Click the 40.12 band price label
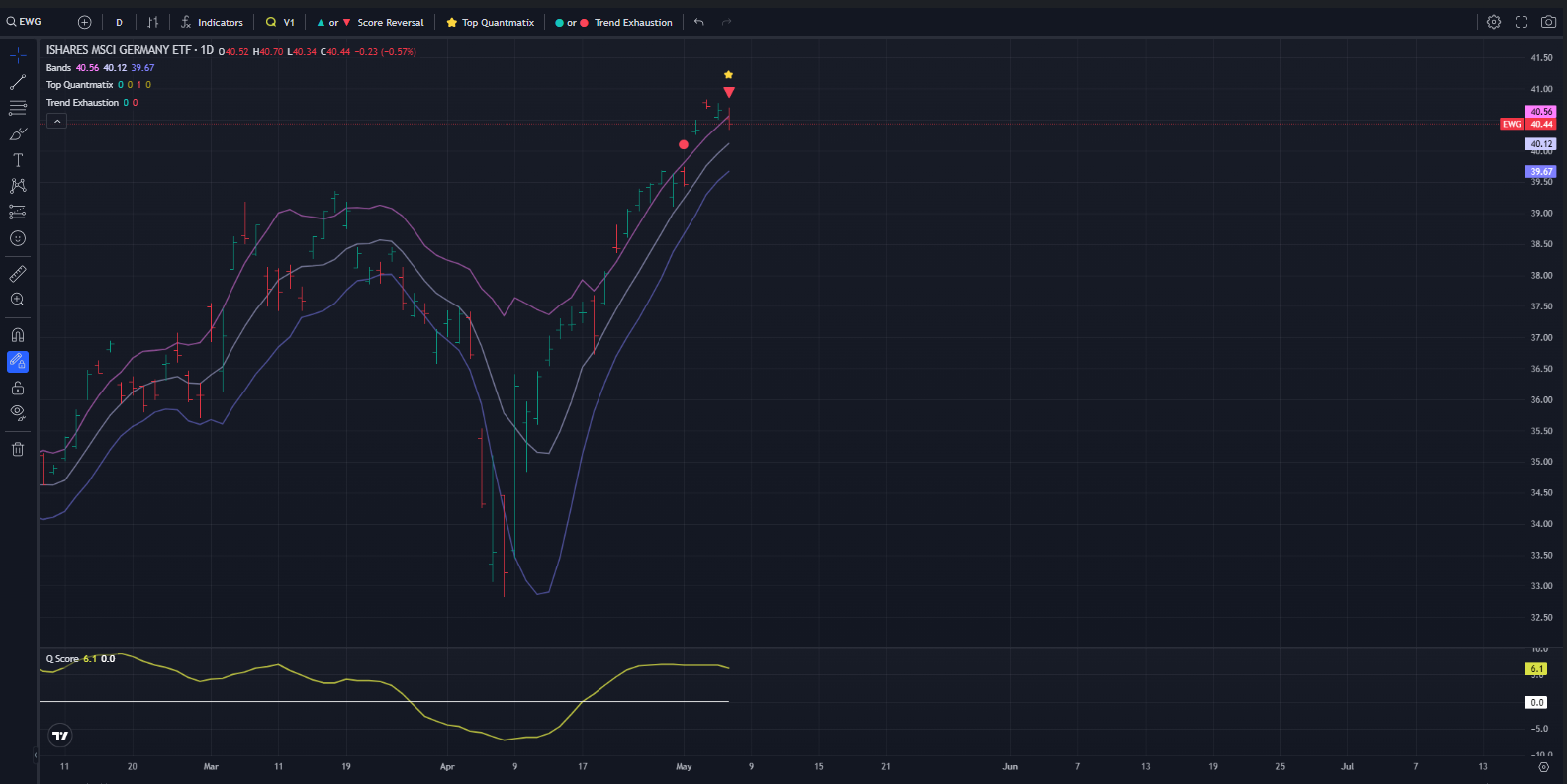The image size is (1567, 784). (x=1541, y=144)
